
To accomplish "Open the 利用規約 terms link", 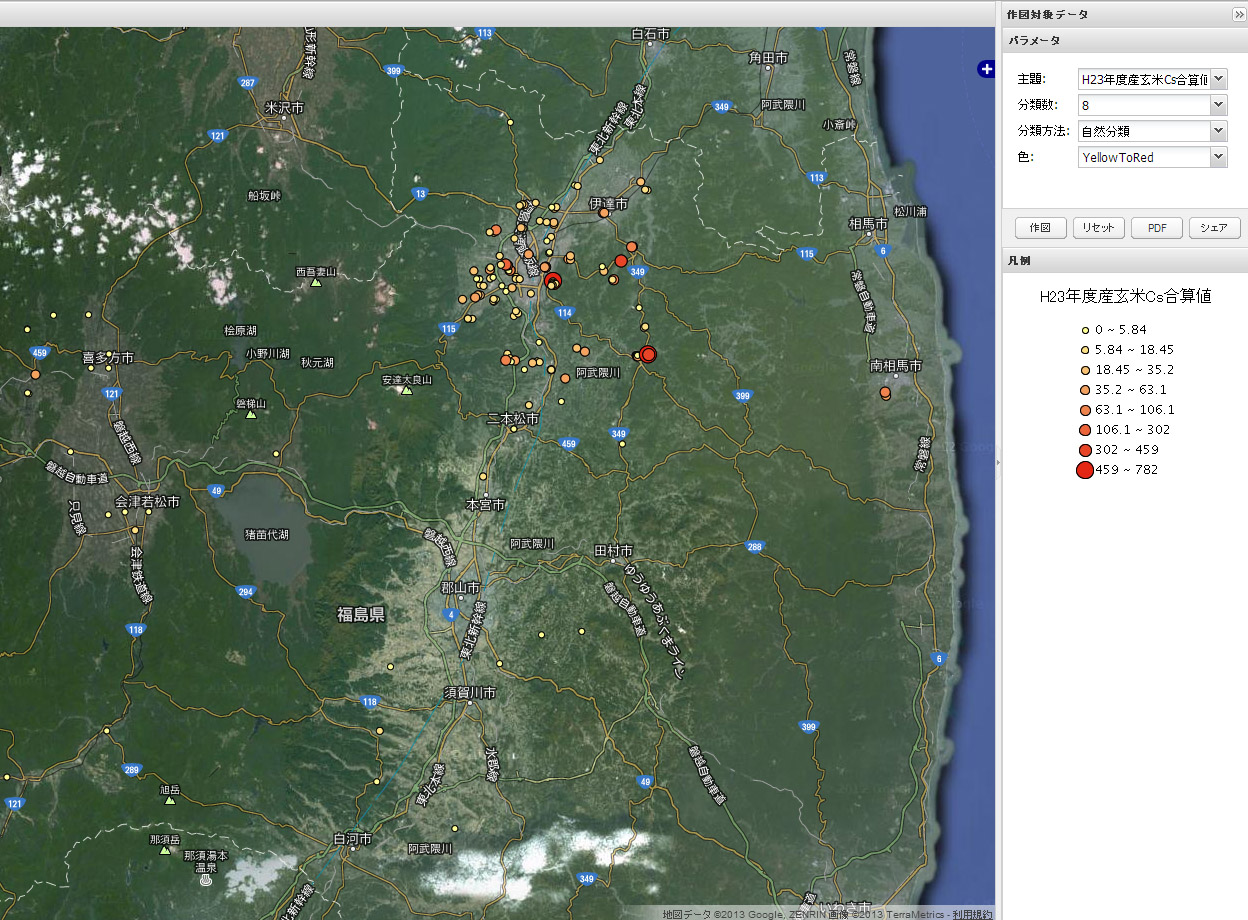I will click(x=972, y=913).
